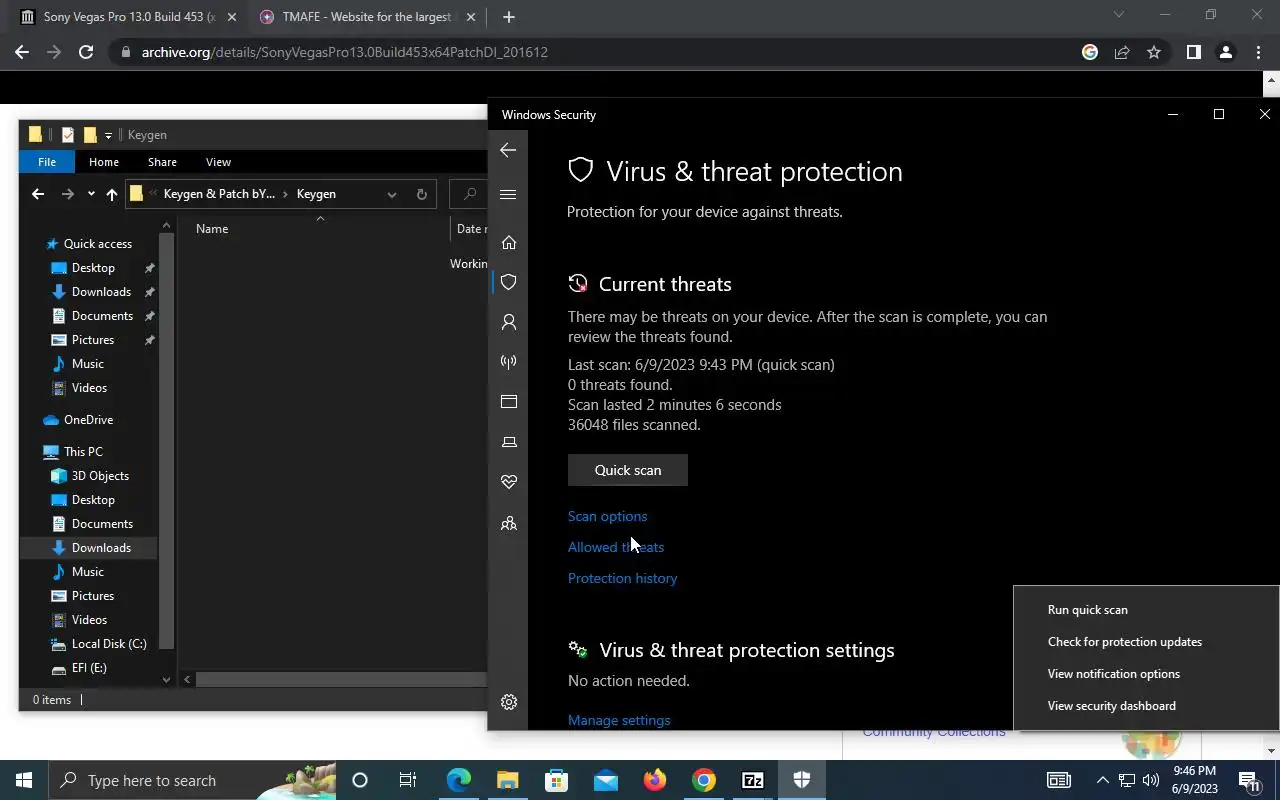This screenshot has width=1280, height=800.
Task: Refresh the Keygen folder
Action: click(x=421, y=194)
